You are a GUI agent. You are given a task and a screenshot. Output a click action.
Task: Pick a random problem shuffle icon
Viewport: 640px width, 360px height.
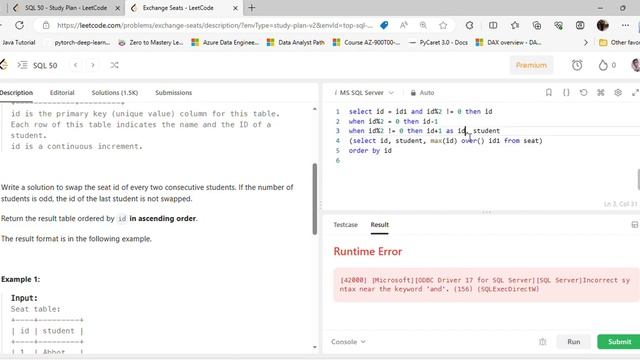pos(114,65)
